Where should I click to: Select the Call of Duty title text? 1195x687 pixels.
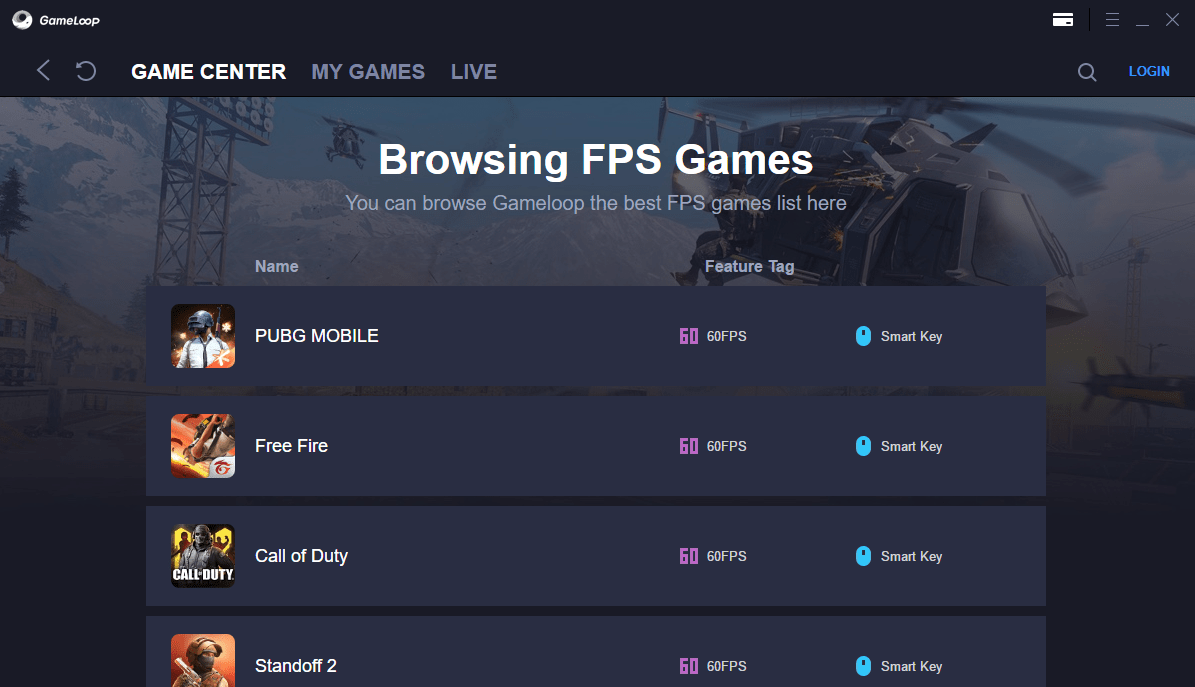coord(301,556)
